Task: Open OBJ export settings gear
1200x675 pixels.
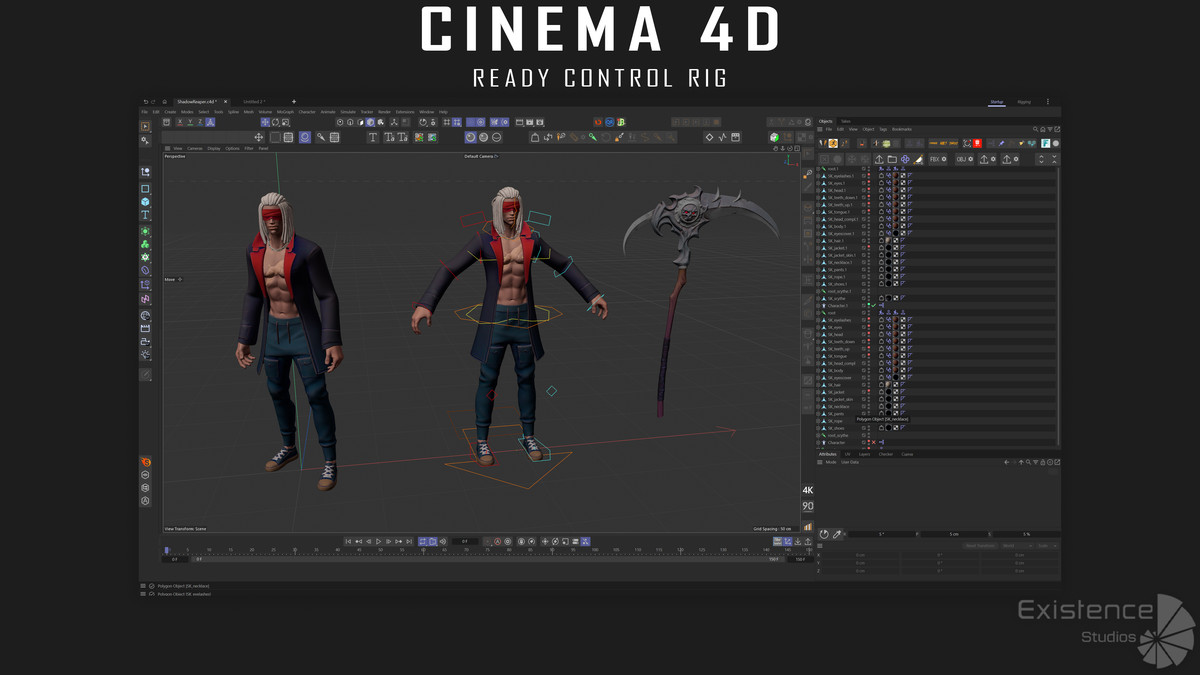Action: 971,159
